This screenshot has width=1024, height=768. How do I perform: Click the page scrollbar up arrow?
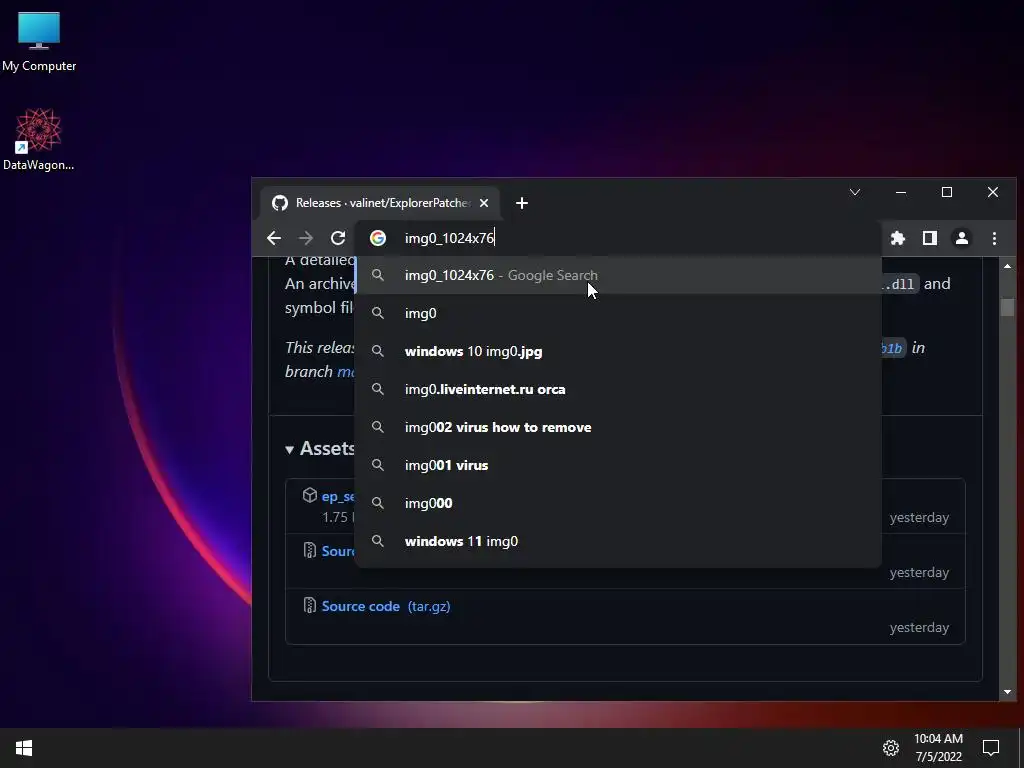point(1007,266)
